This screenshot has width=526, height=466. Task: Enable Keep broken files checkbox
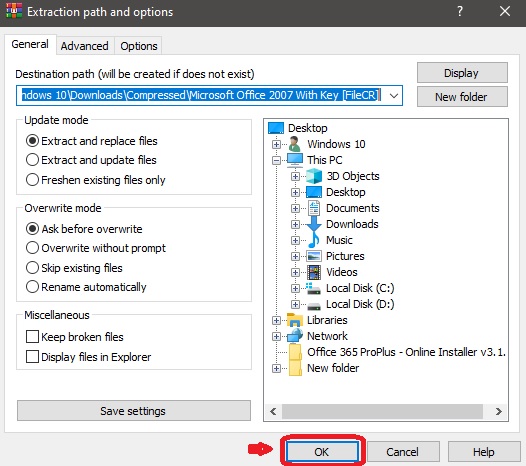tap(32, 336)
